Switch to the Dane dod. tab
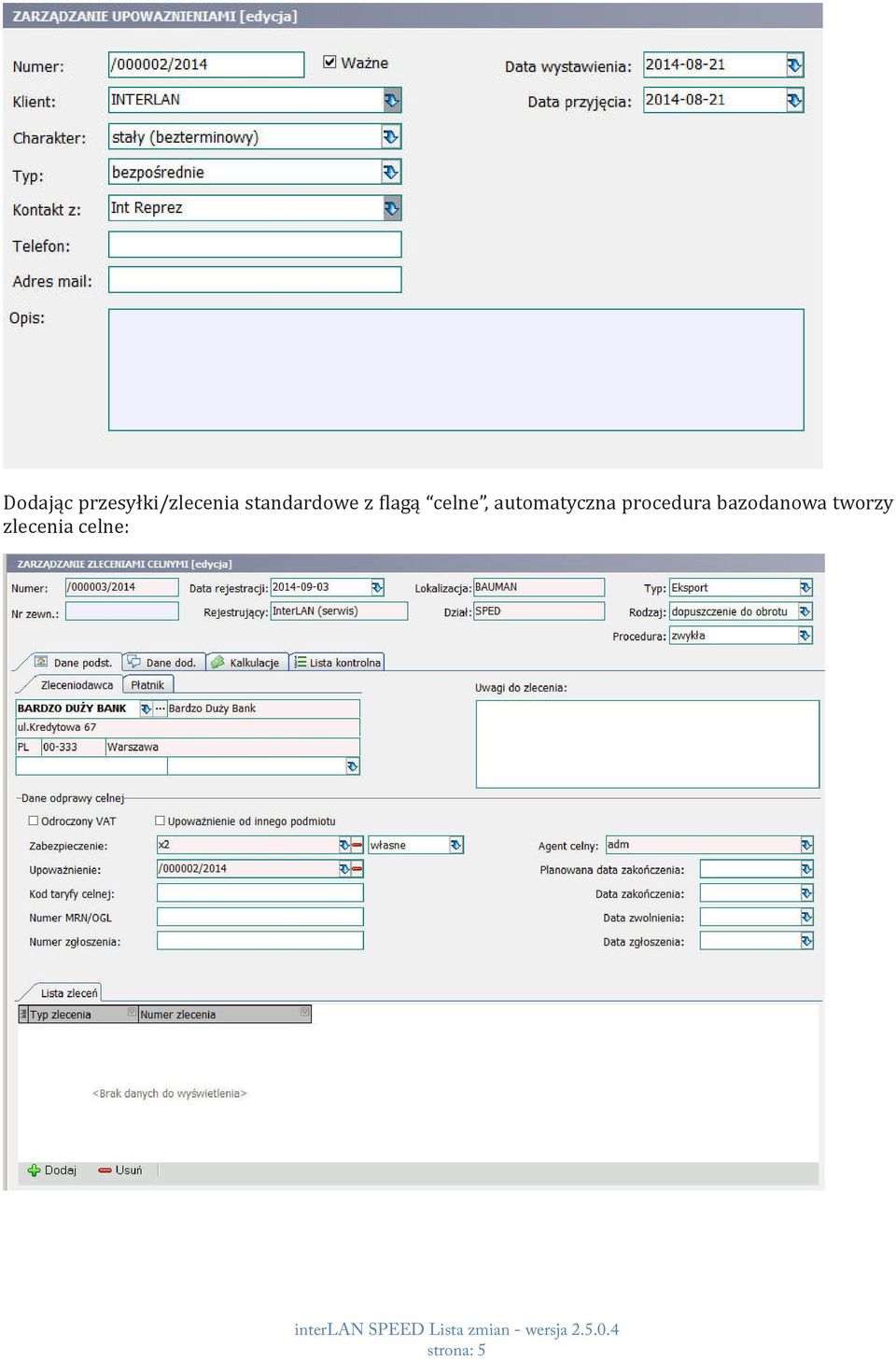The height and width of the screenshot is (1361, 896). (x=162, y=663)
